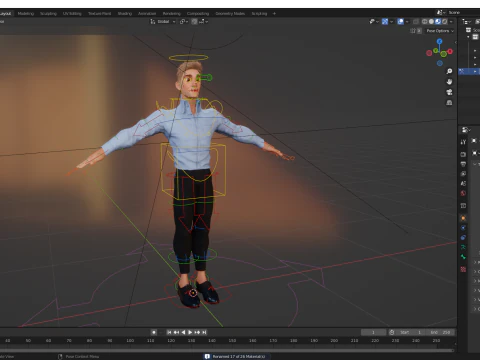Image resolution: width=480 pixels, height=360 pixels.
Task: Click the blue Z axis on navigation gizmo
Action: coord(440,41)
